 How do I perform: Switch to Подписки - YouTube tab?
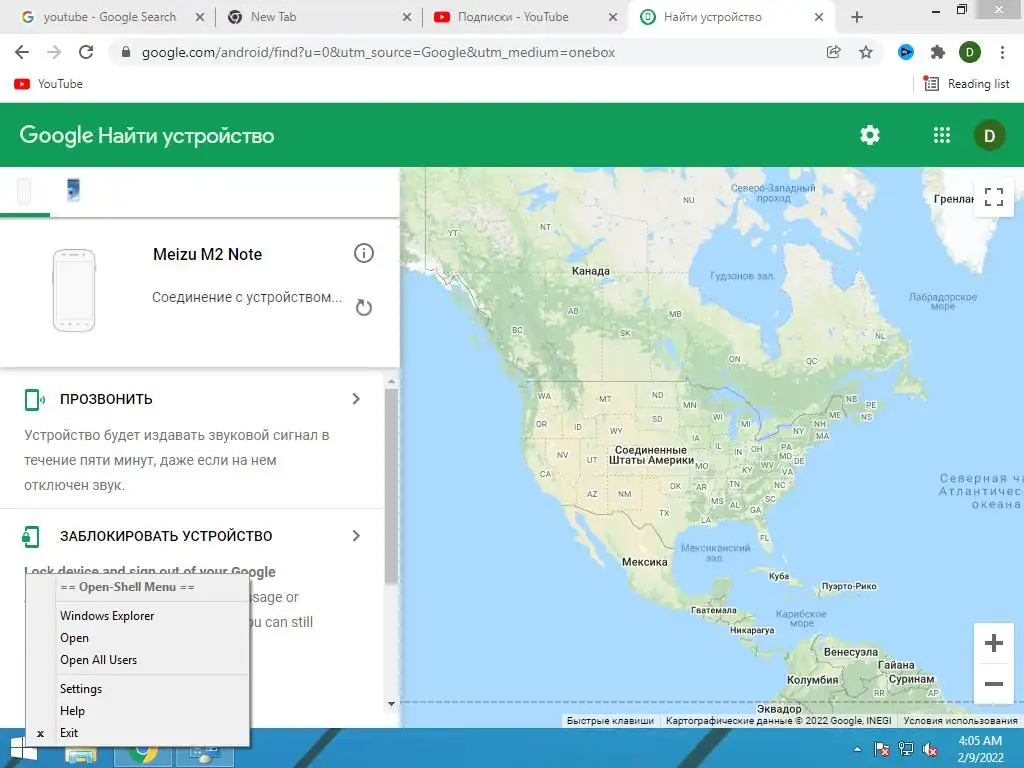[x=513, y=17]
